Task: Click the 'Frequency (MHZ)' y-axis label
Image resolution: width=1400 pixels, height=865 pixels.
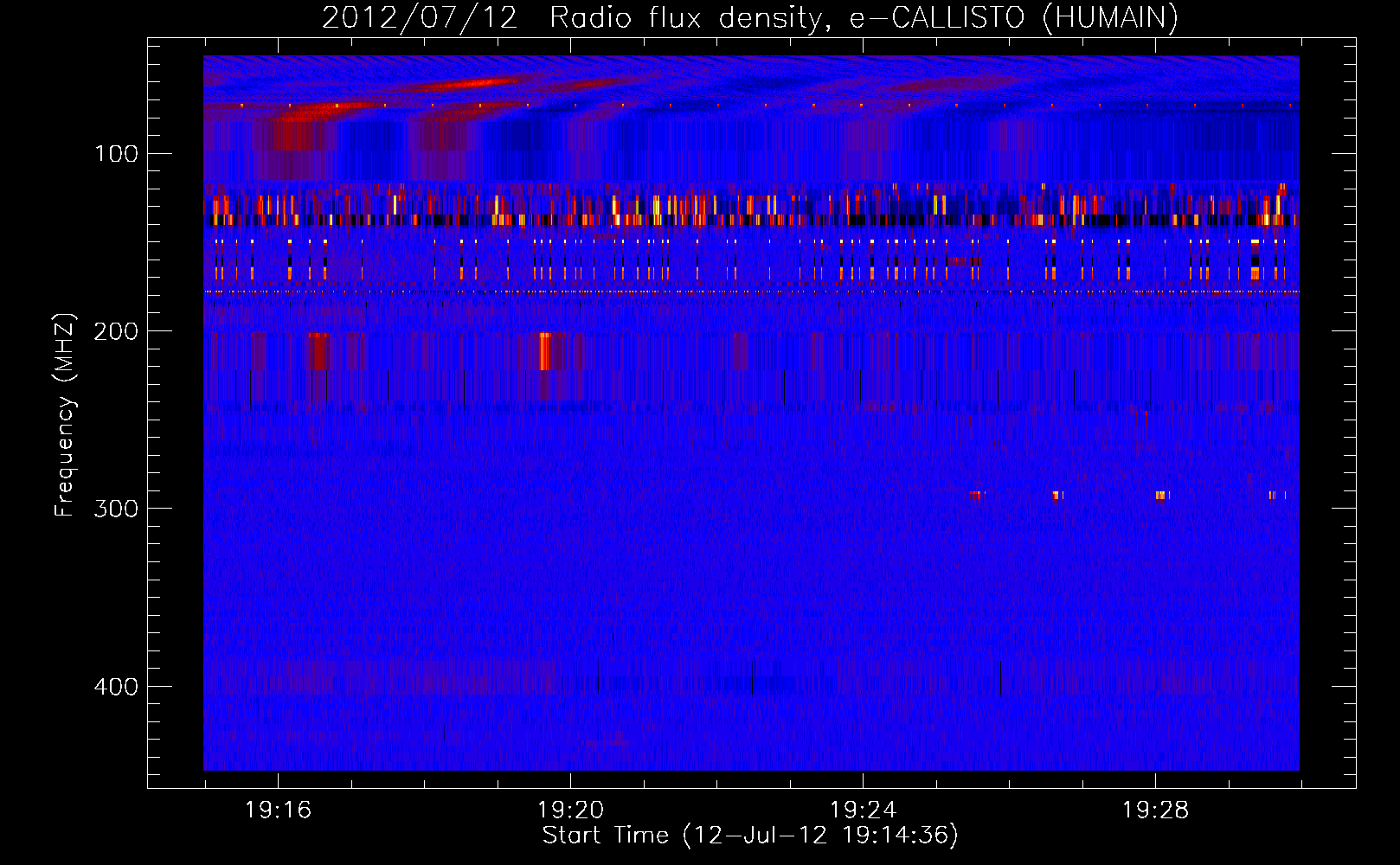Action: 65,415
